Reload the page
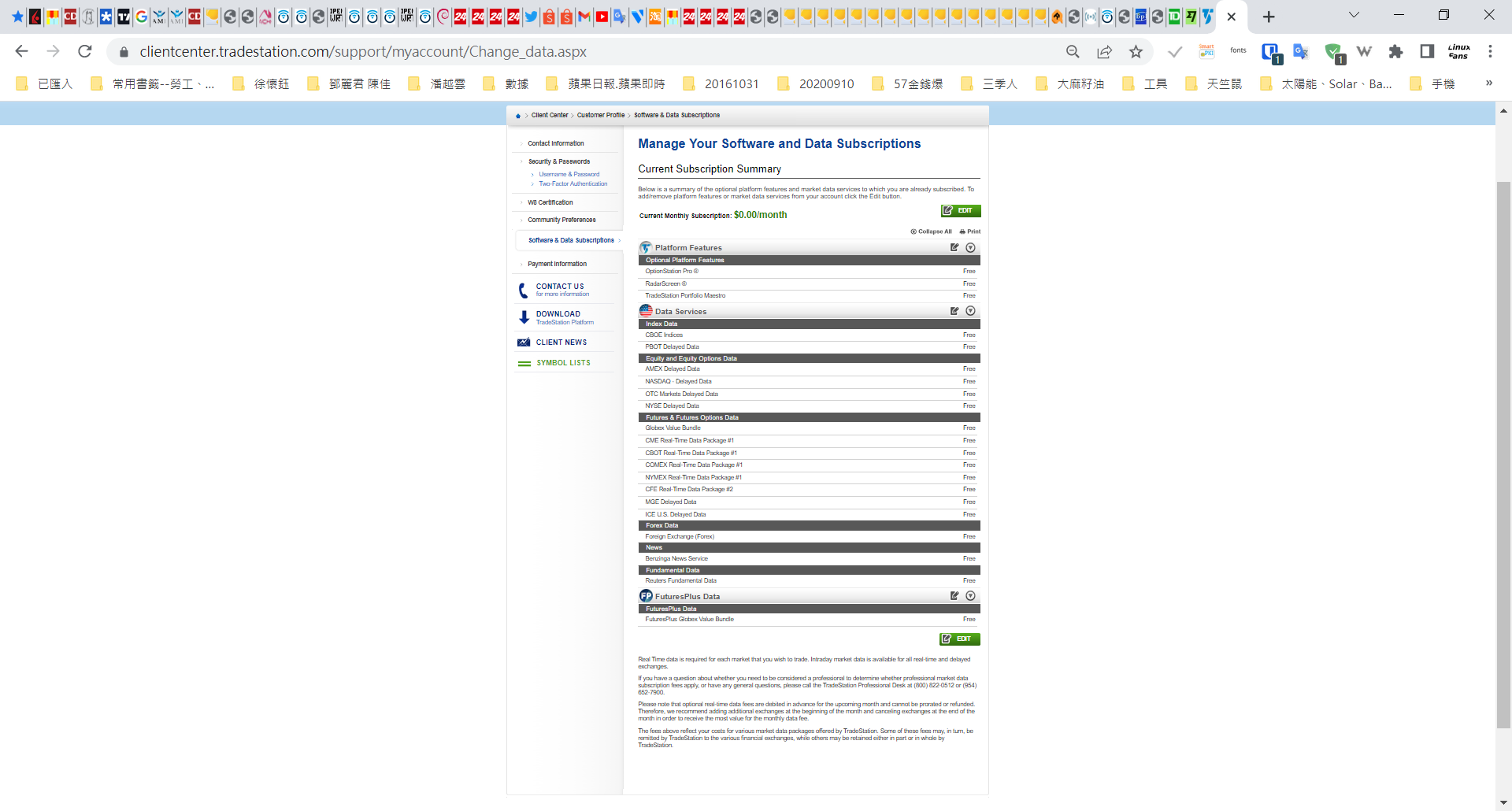Screen dimensions: 1512x811 [x=85, y=51]
